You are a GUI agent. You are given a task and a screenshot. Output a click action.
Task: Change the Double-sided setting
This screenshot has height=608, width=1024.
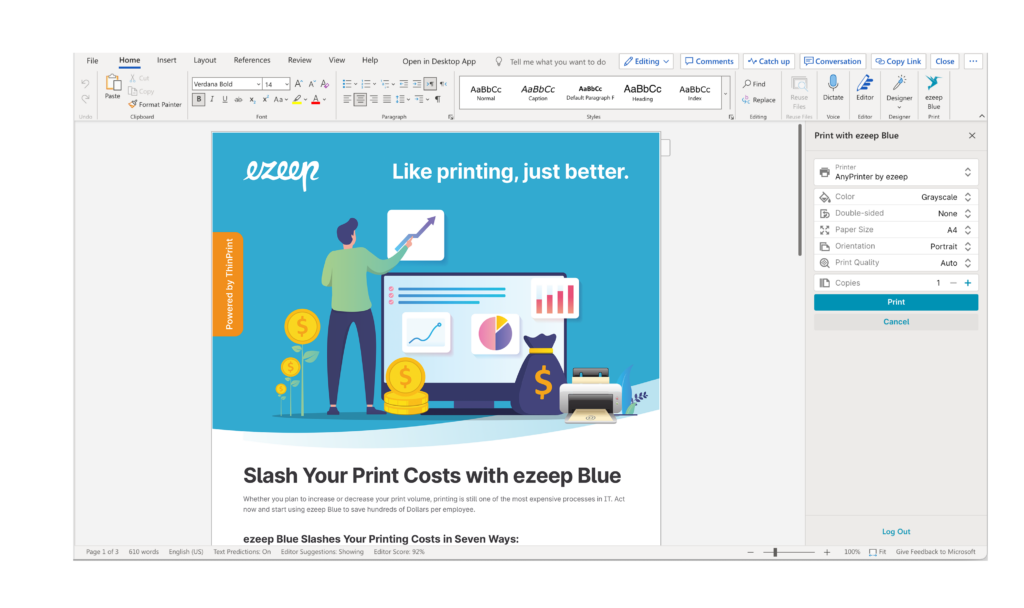[x=895, y=214]
